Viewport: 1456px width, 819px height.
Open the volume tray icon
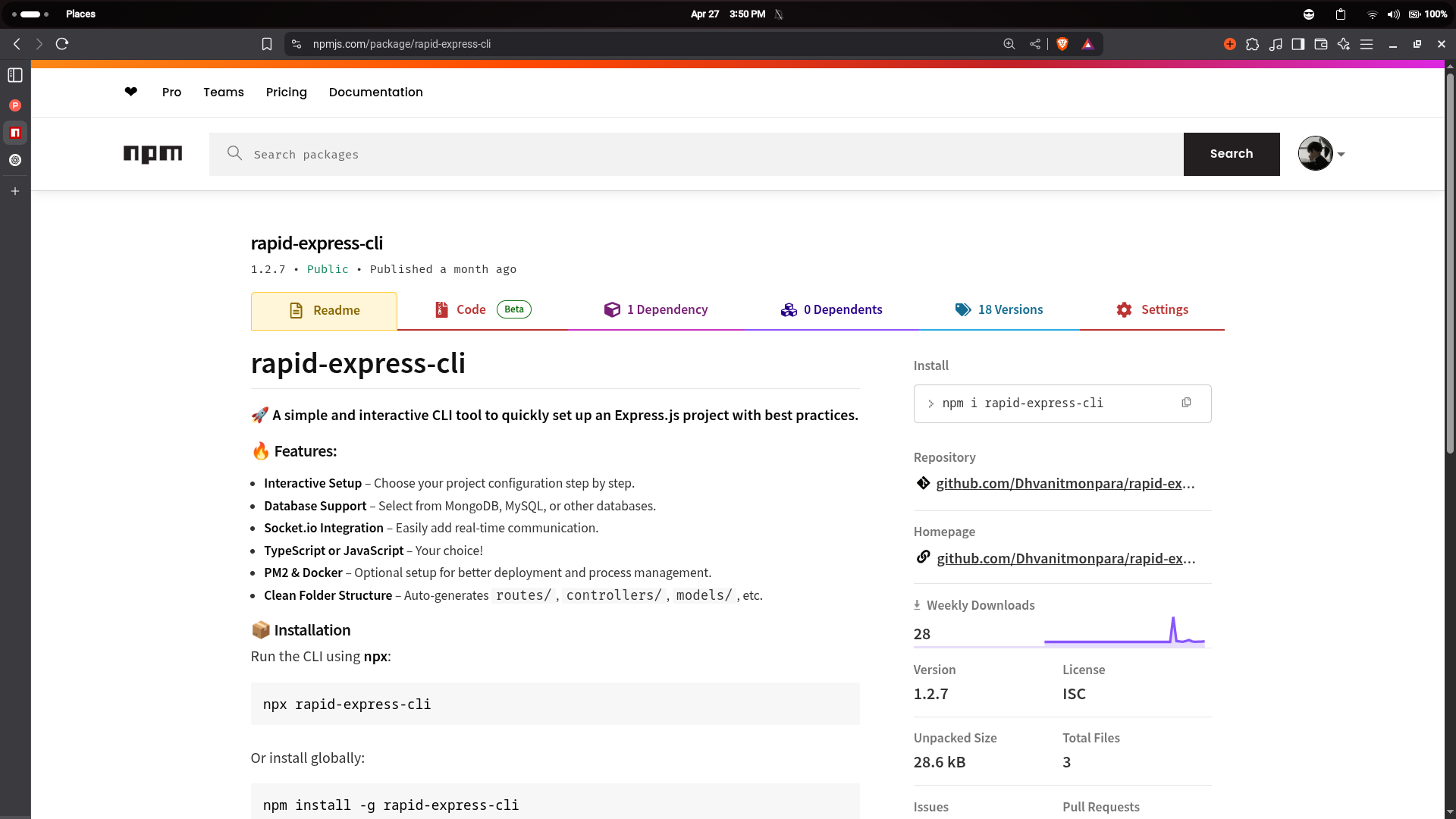pyautogui.click(x=1394, y=14)
